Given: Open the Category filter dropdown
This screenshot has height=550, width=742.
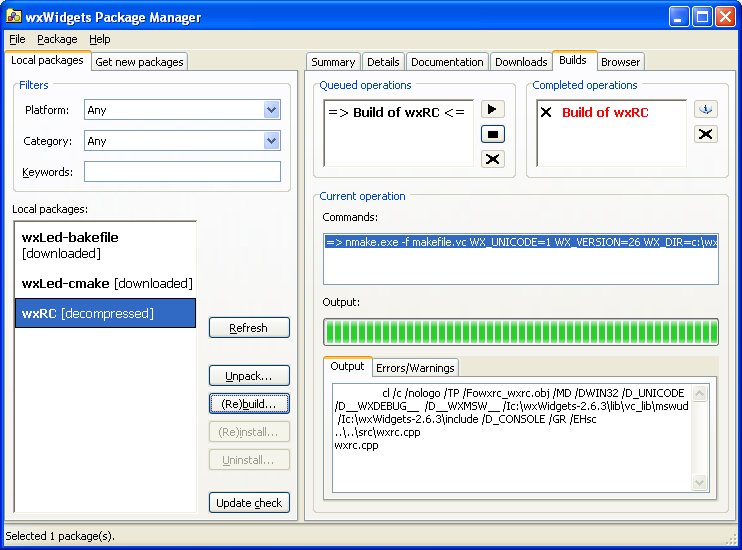Looking at the screenshot, I should point(271,141).
